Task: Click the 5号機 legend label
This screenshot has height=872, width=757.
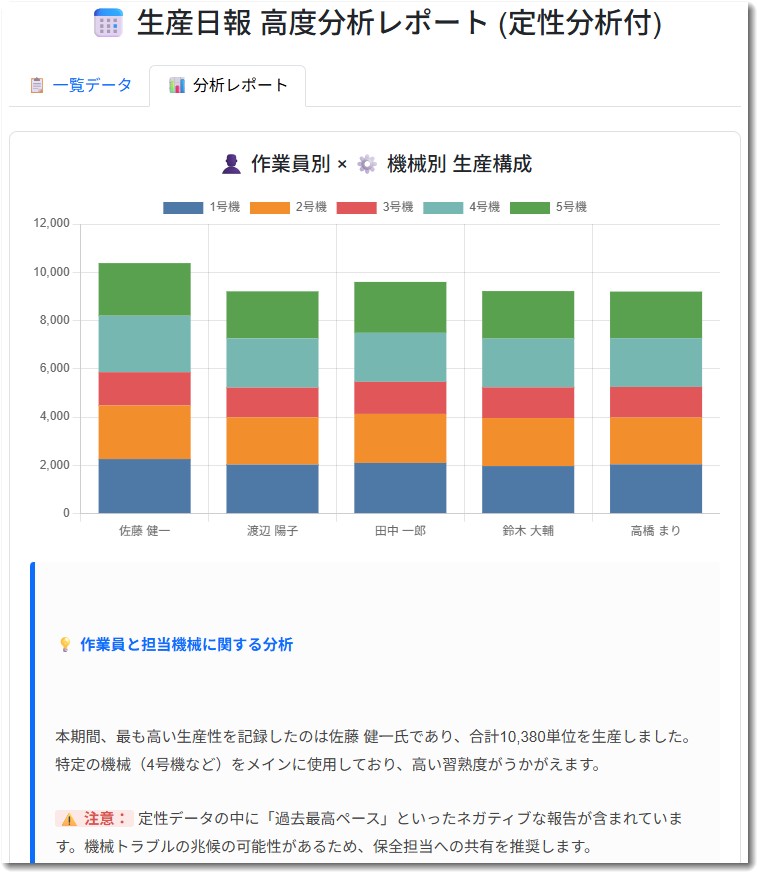Action: pos(571,207)
